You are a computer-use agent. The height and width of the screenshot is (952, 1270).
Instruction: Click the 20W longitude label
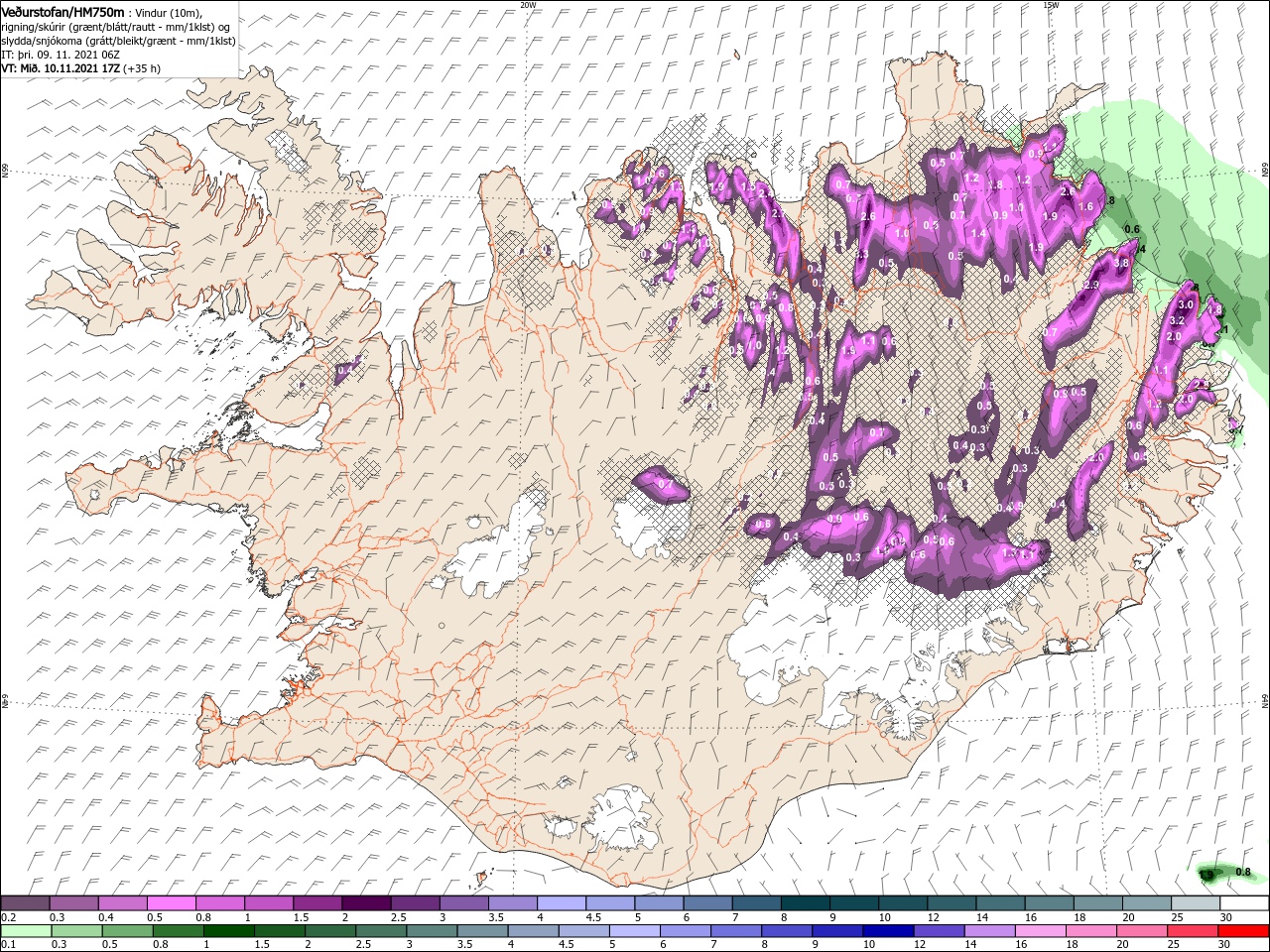coord(528,5)
